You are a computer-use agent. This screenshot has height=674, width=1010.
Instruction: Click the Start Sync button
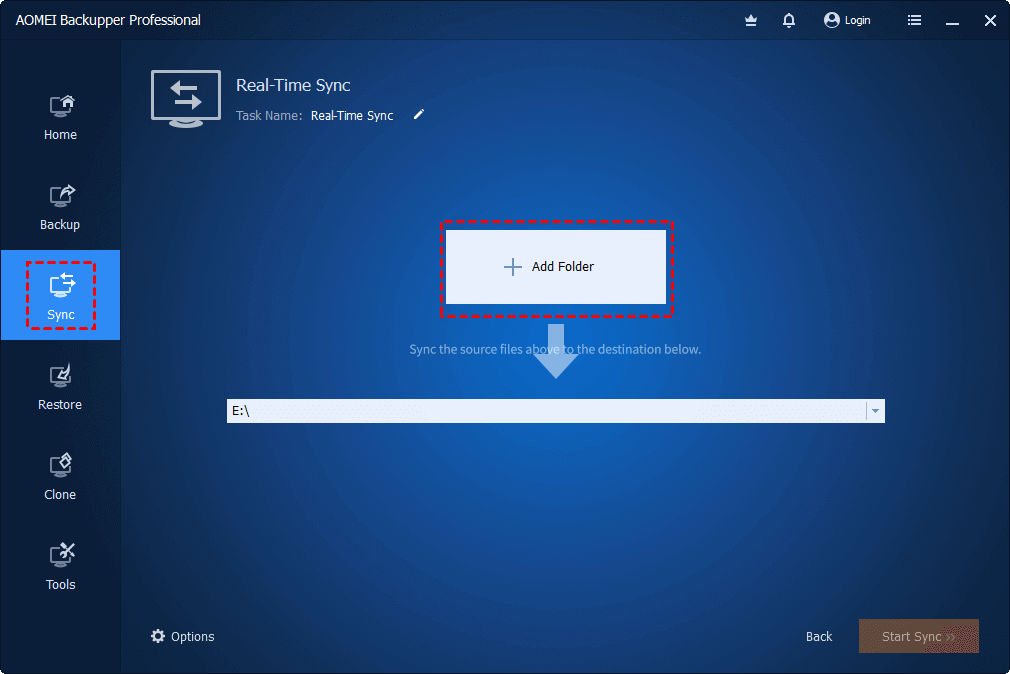coord(919,637)
